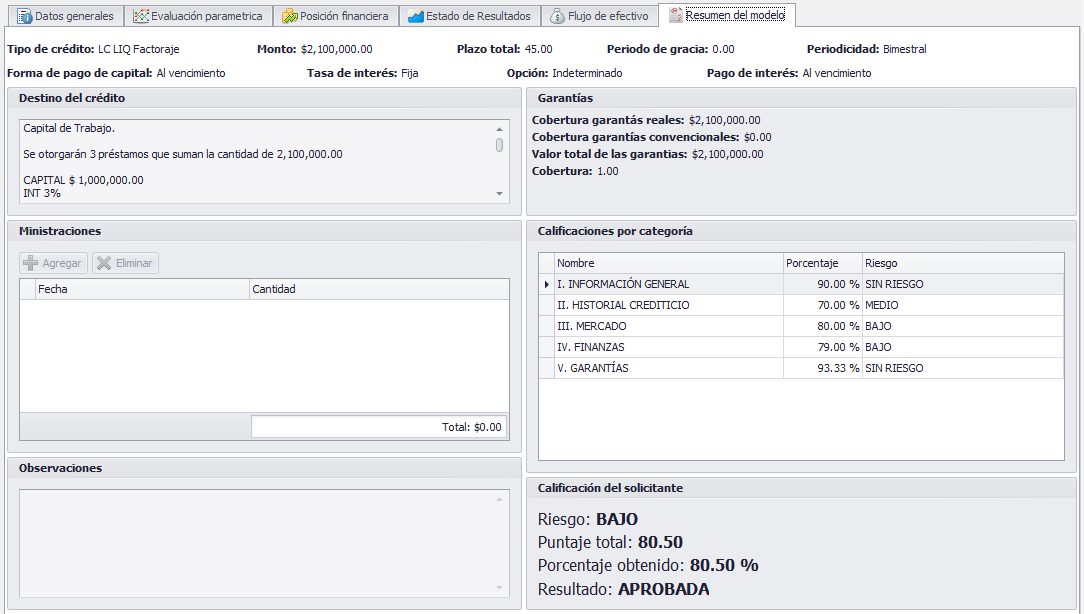Select the V. GARANTÍAS row
The height and width of the screenshot is (614, 1084).
tap(801, 368)
